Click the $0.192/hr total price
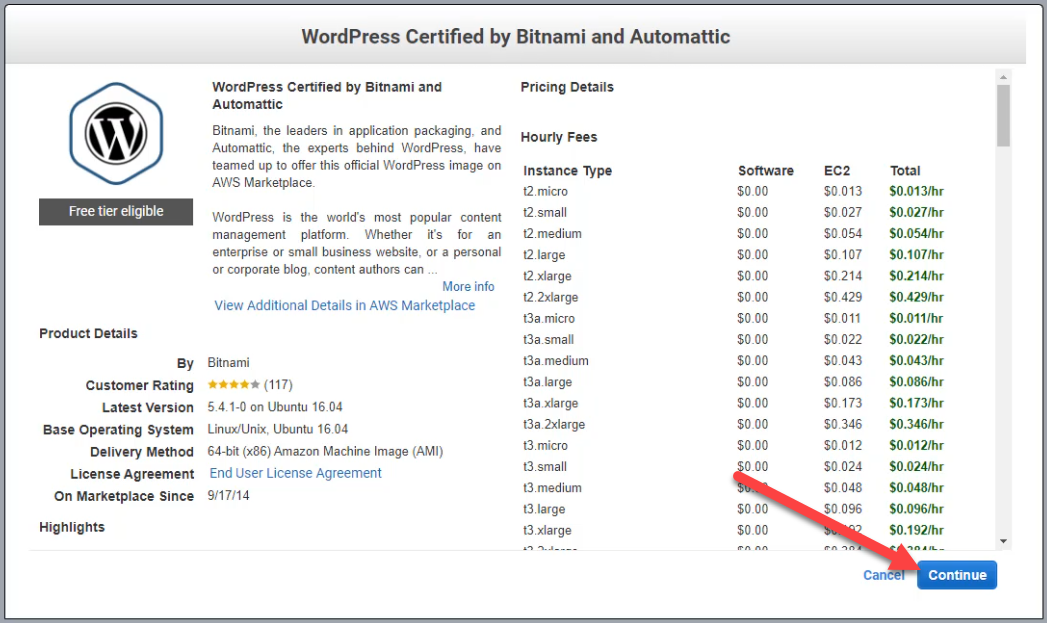Screen dimensions: 1047x623 (916, 530)
